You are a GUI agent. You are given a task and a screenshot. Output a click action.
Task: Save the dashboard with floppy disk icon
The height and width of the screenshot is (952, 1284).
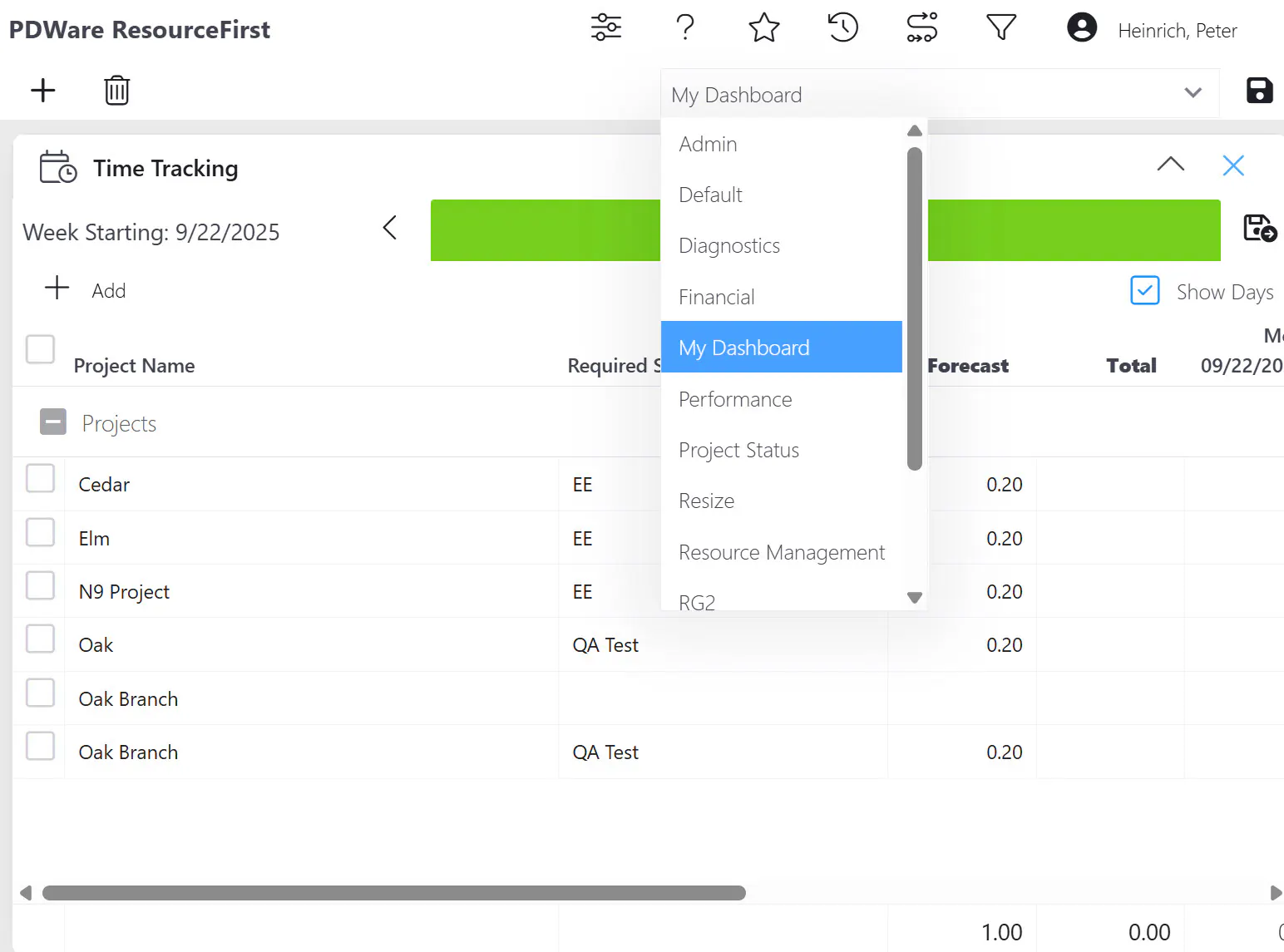[1260, 90]
